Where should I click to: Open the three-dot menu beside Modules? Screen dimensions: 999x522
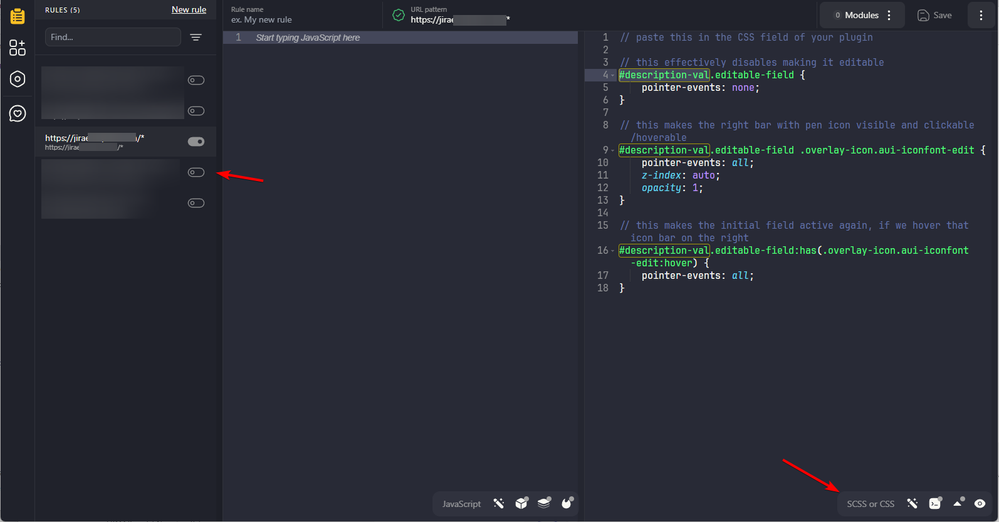click(889, 15)
